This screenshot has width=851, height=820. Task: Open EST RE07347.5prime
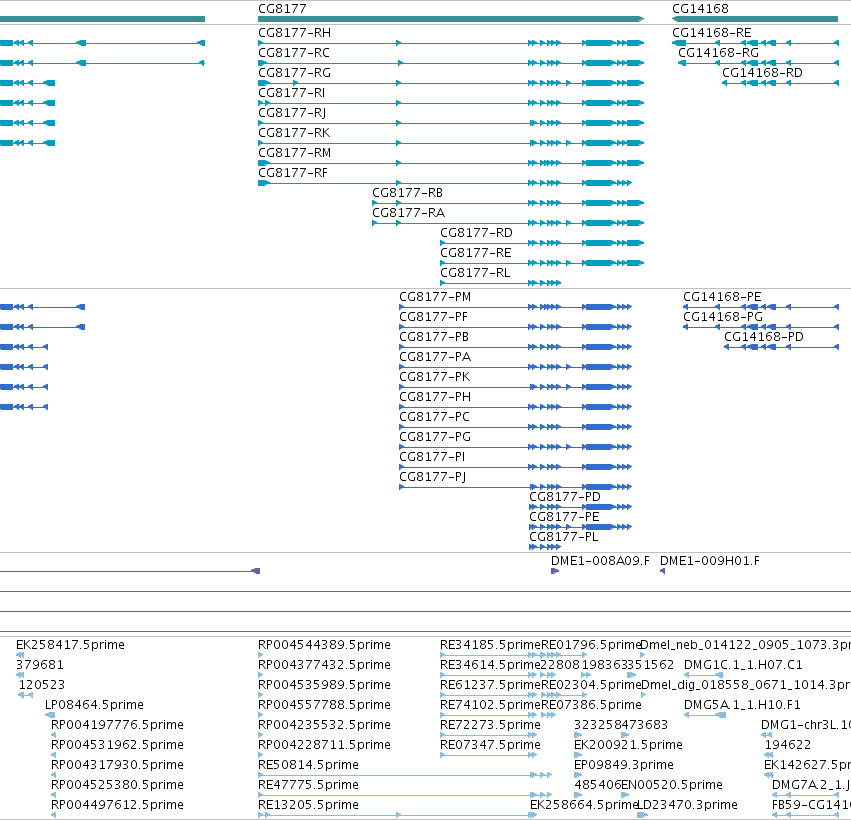491,746
